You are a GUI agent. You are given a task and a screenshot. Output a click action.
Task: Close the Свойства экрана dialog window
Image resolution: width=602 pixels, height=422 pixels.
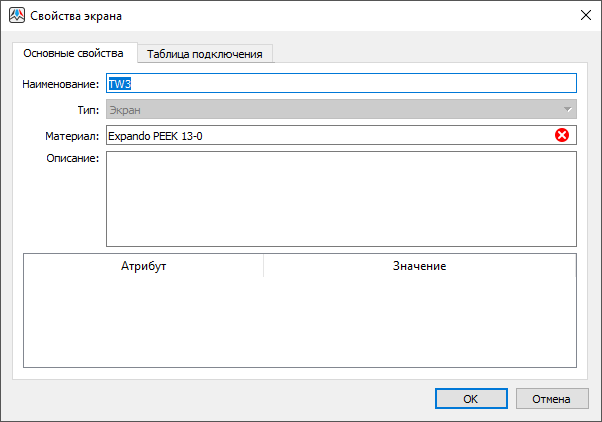tap(585, 15)
